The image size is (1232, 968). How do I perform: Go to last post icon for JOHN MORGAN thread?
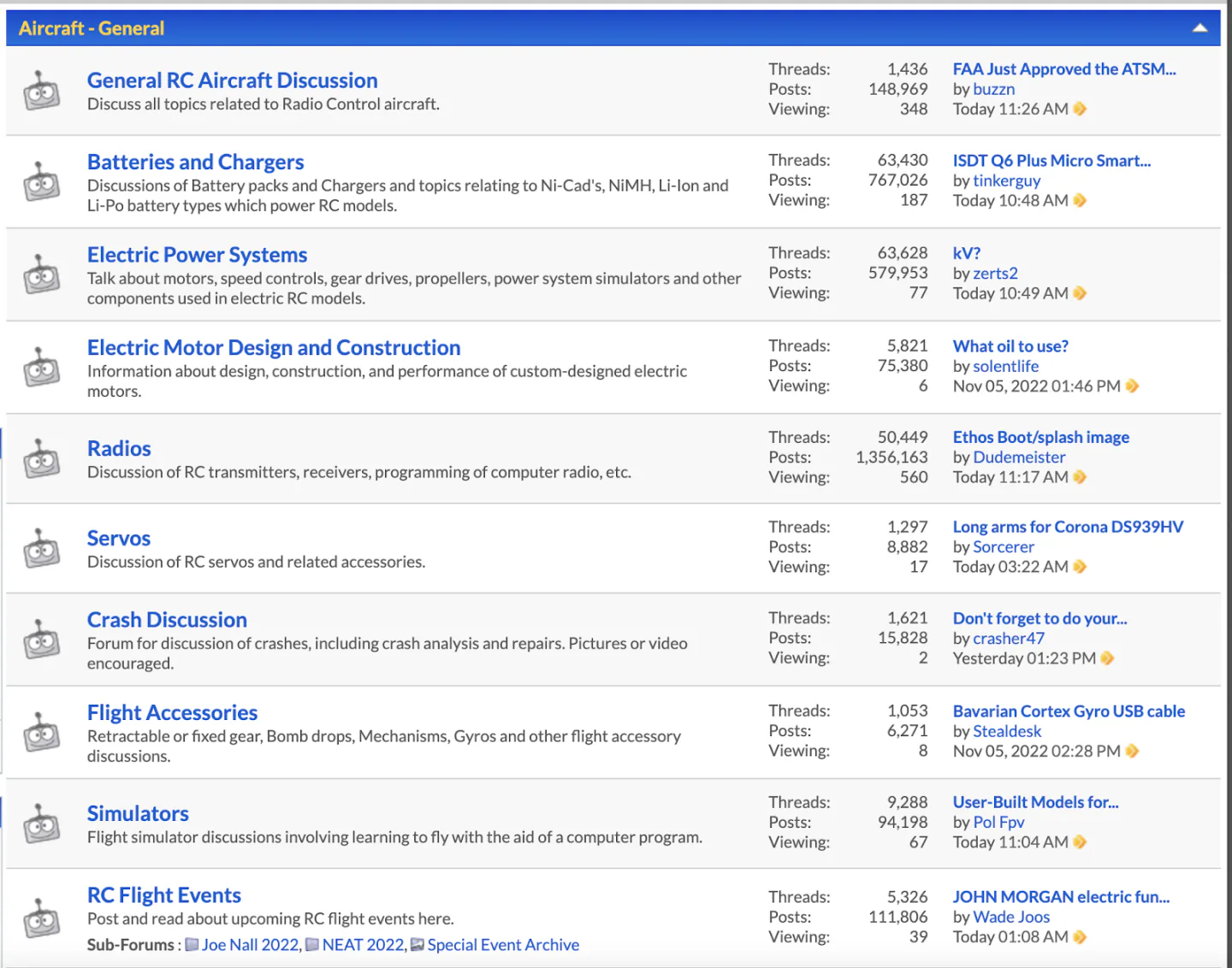click(x=1080, y=937)
